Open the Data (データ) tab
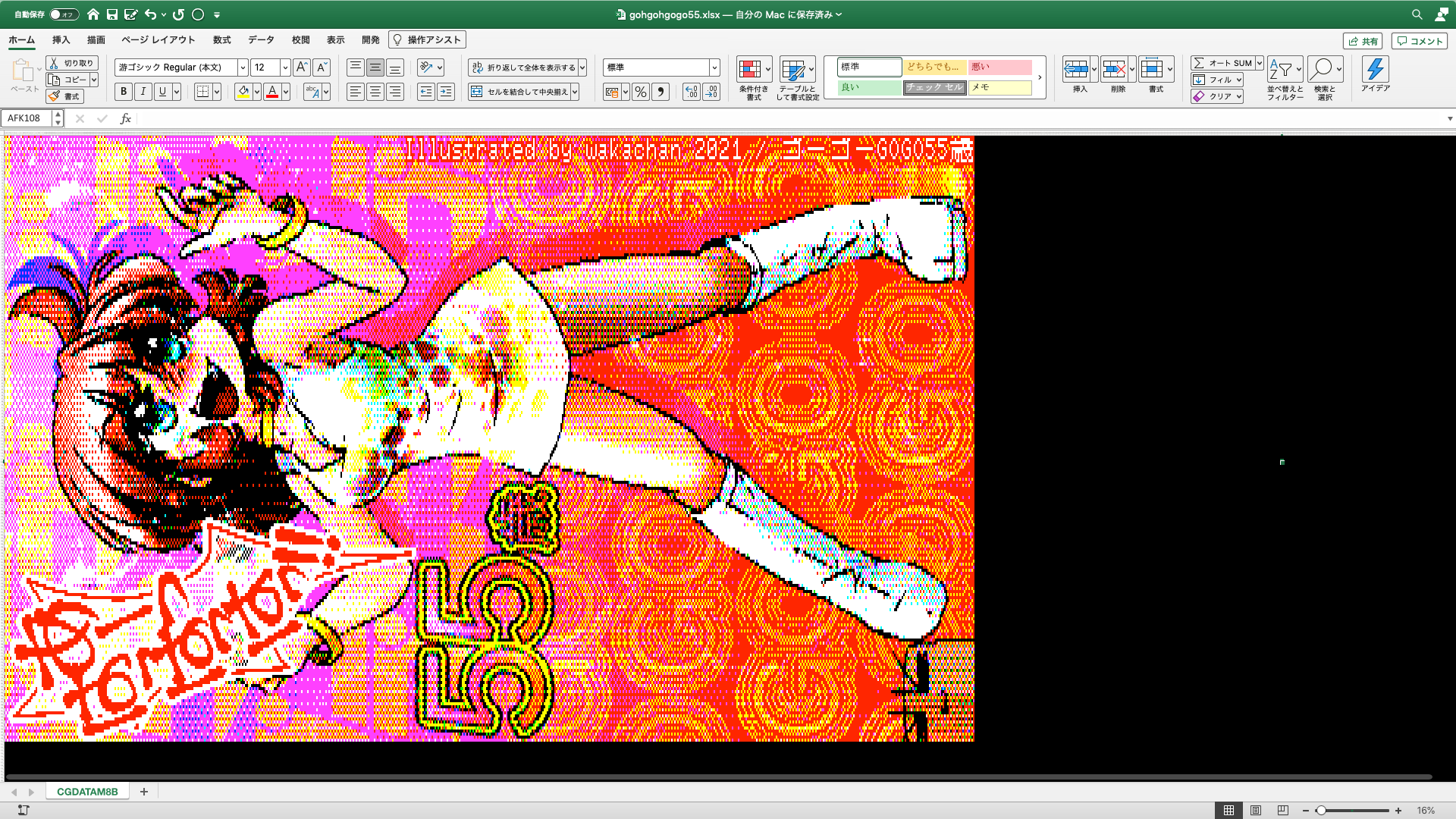The width and height of the screenshot is (1456, 819). coord(261,40)
